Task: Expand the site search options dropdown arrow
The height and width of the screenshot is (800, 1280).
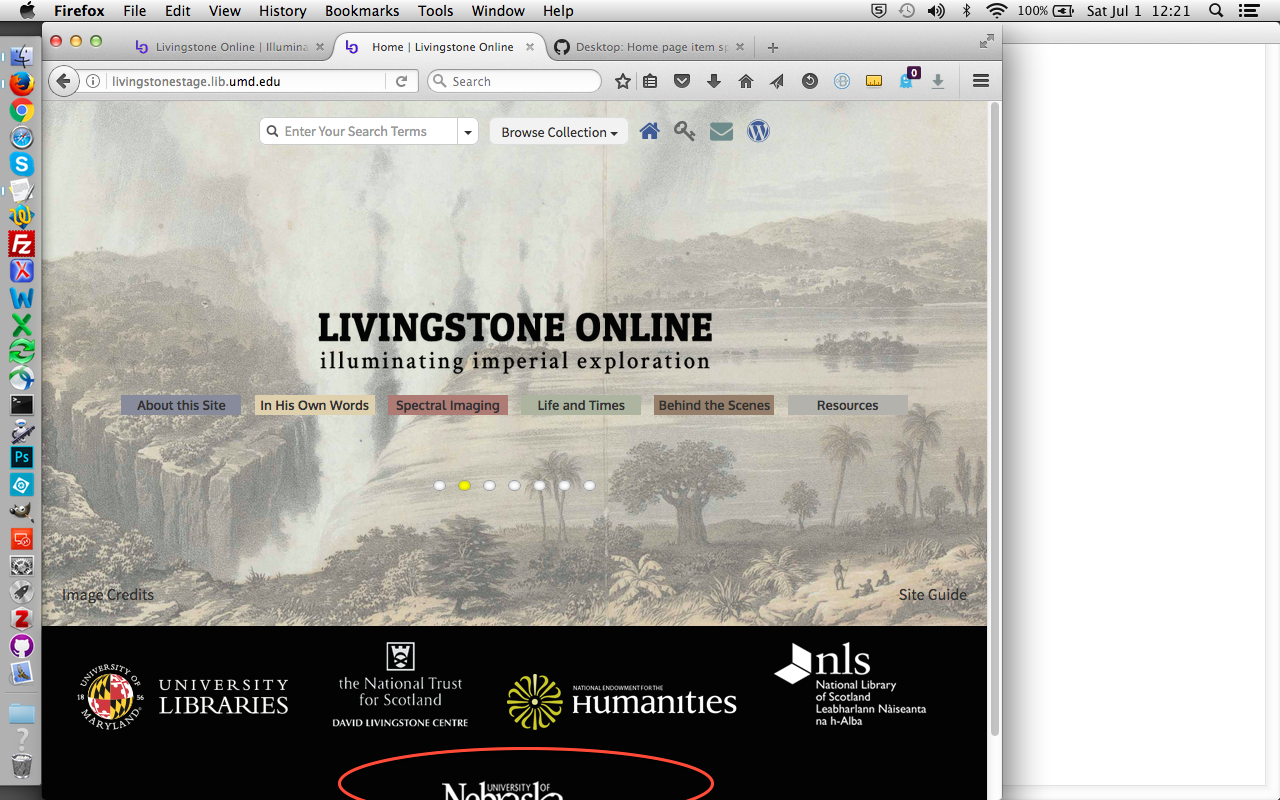Action: pos(468,132)
